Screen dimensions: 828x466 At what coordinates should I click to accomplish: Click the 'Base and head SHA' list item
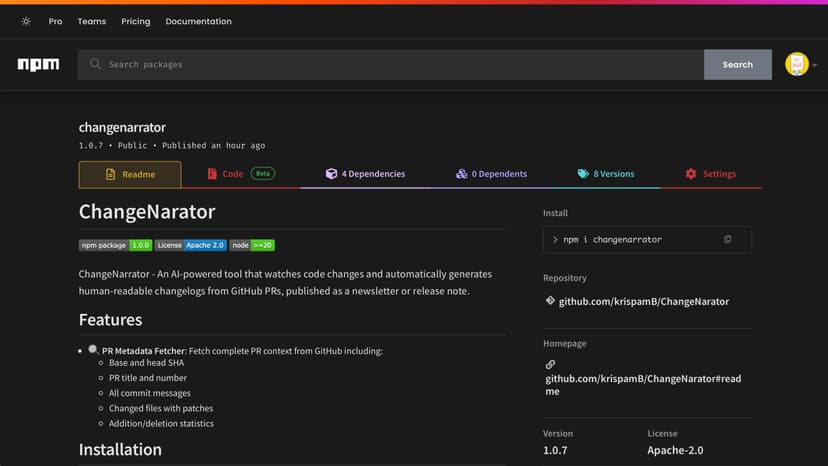(x=146, y=363)
